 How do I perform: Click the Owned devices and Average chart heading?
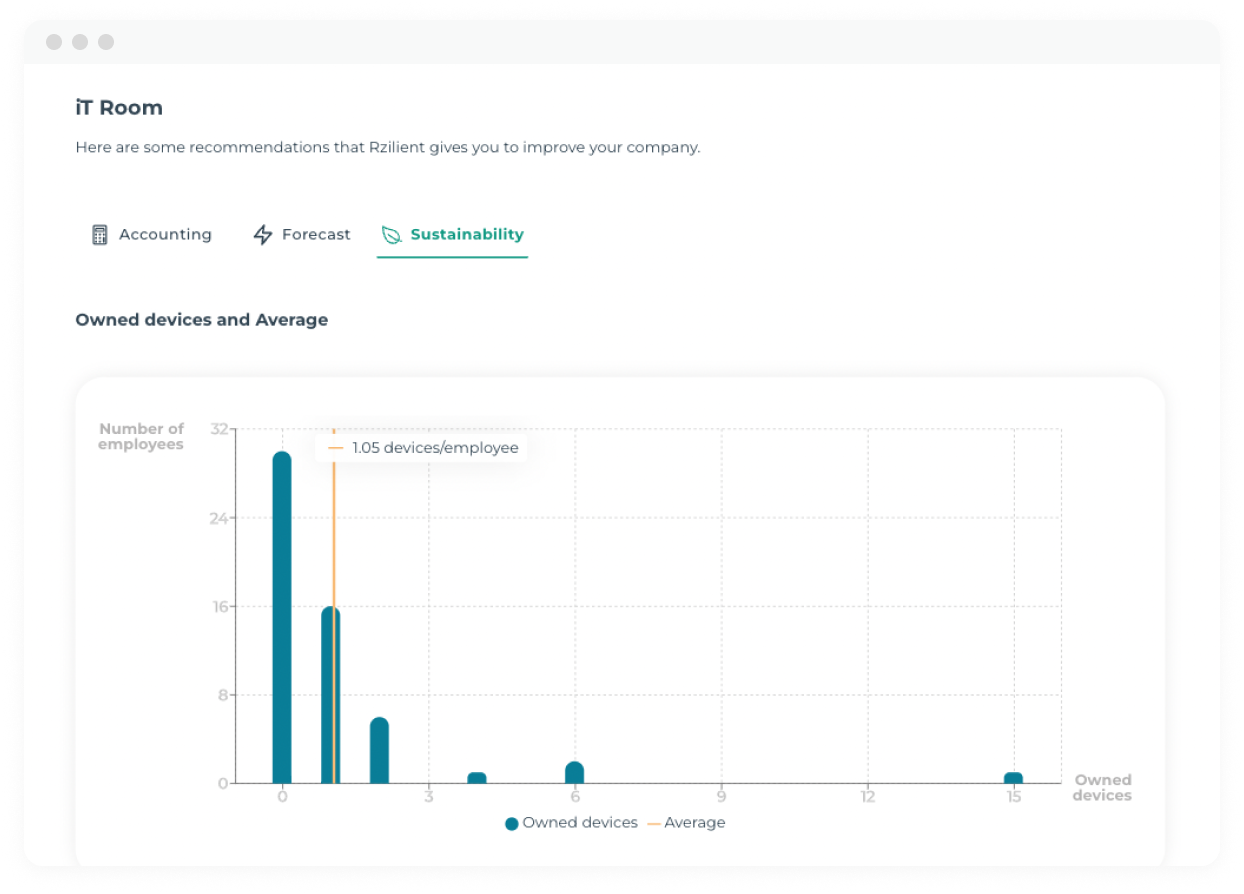(x=201, y=319)
